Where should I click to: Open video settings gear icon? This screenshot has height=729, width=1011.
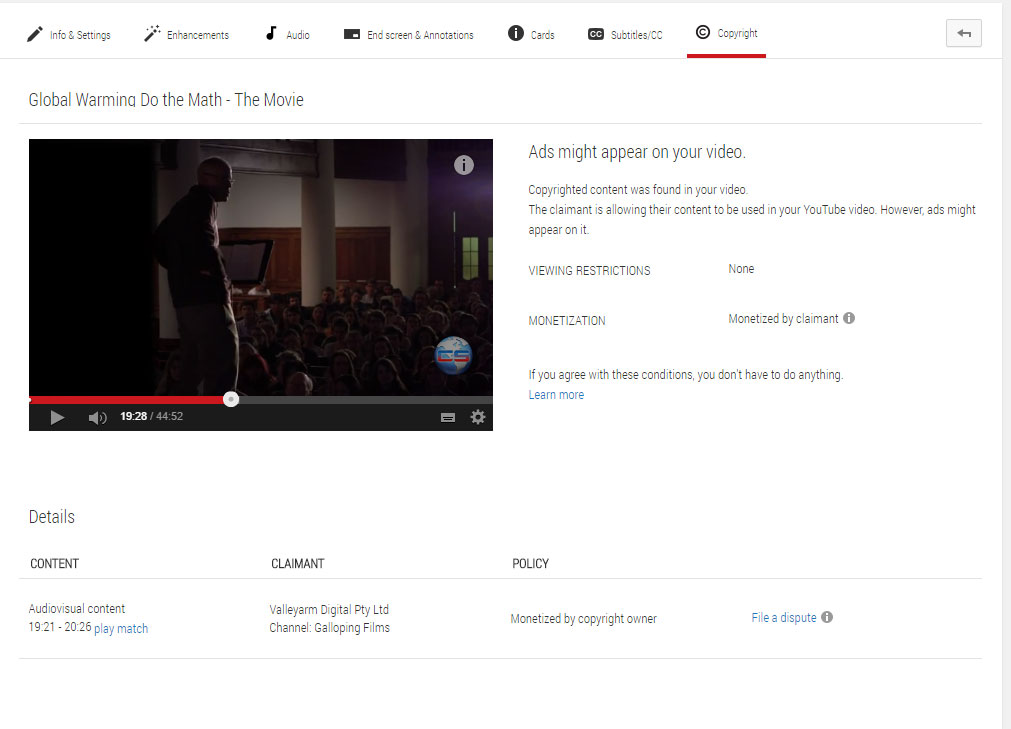[478, 417]
